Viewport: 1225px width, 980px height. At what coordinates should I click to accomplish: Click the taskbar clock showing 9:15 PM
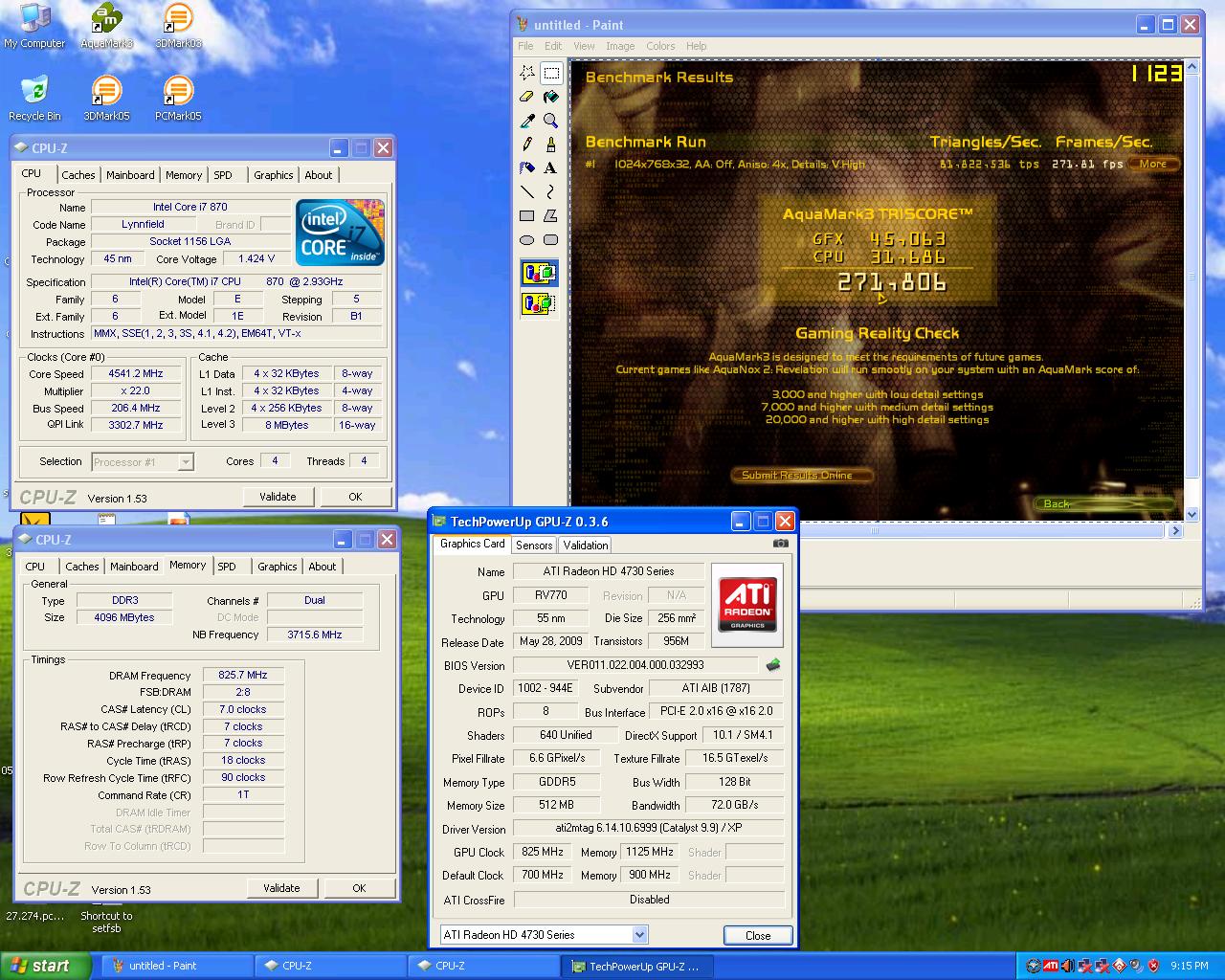point(1189,966)
